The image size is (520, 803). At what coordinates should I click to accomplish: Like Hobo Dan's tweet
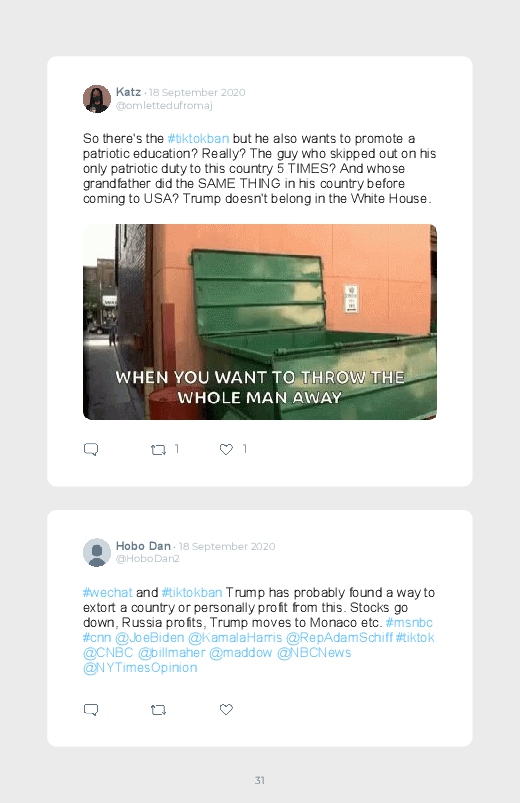(226, 709)
